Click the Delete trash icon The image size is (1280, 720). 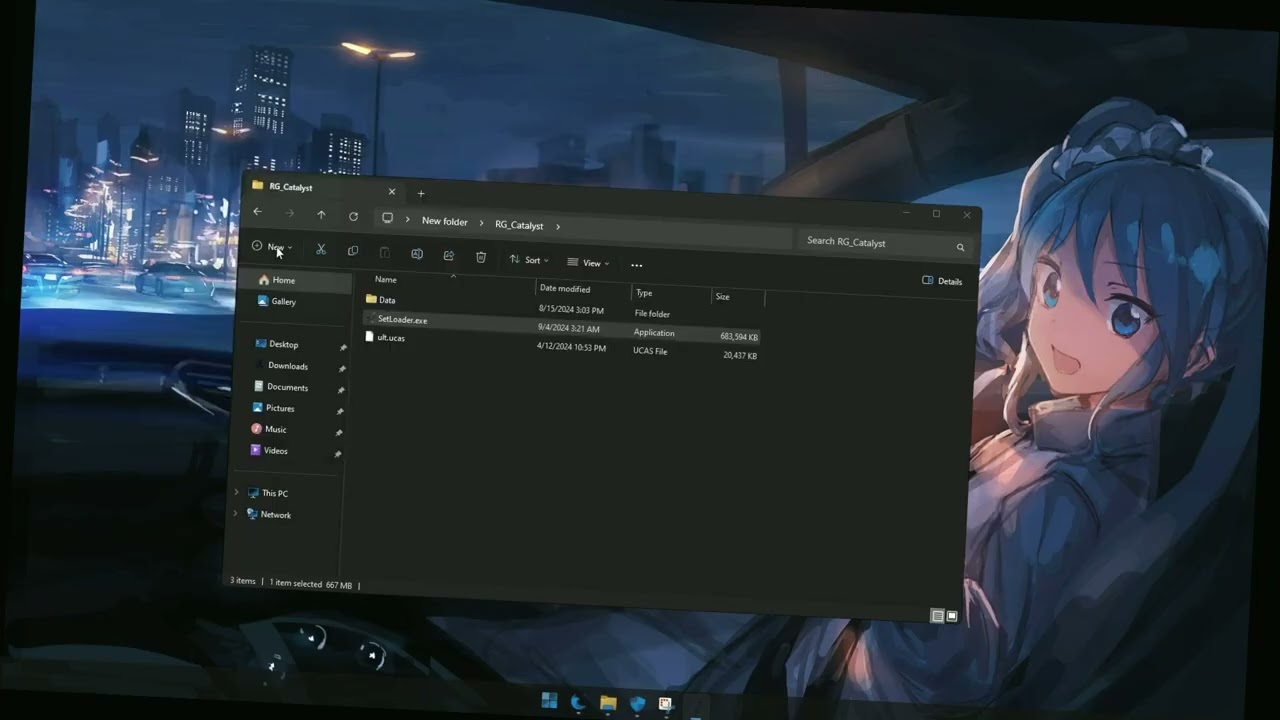(481, 257)
